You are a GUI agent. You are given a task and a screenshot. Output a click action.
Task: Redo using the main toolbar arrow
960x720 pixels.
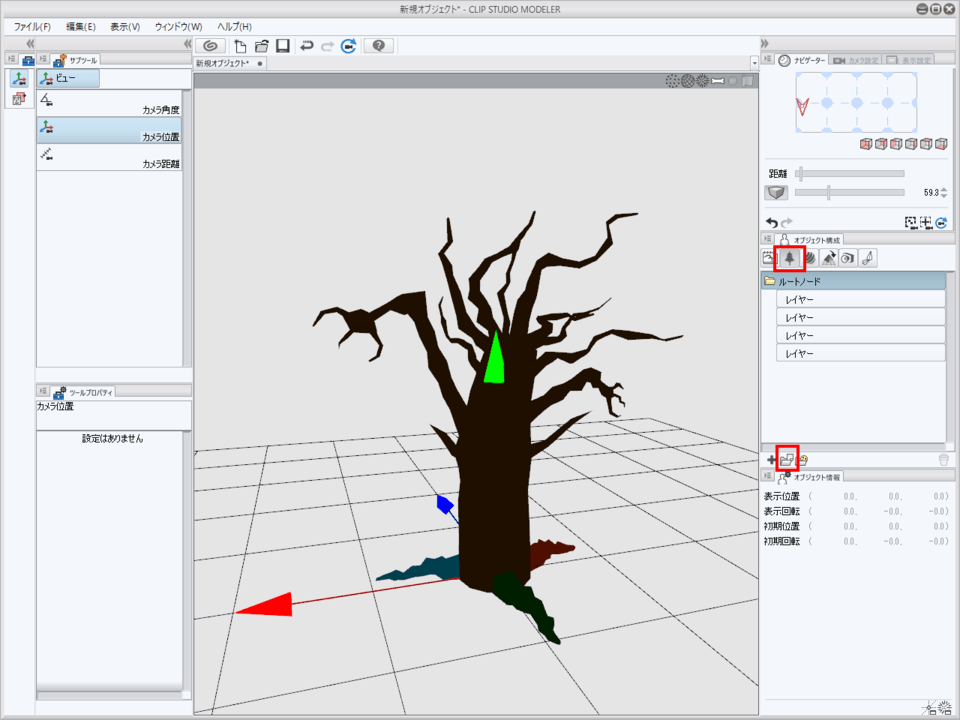[x=328, y=46]
